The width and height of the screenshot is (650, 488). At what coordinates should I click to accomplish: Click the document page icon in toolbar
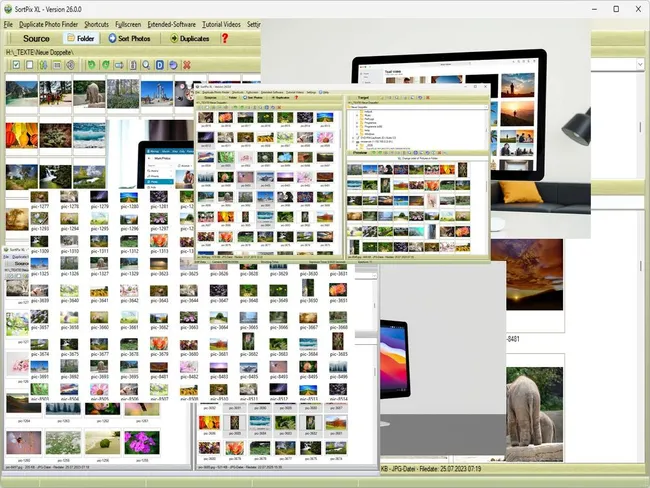pos(133,65)
